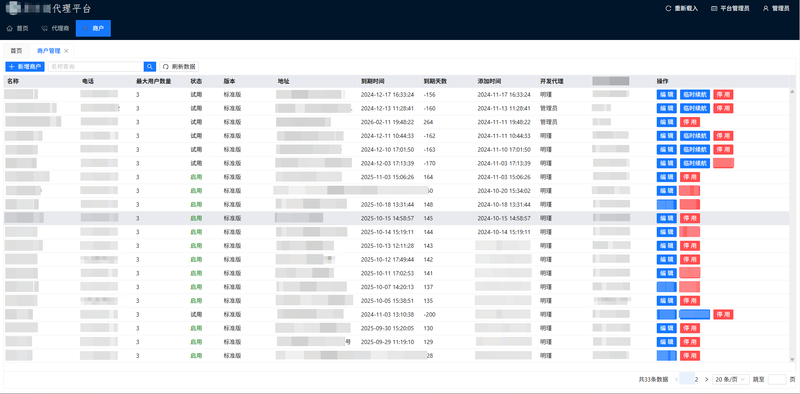Click the add new merchant button
The image size is (800, 394).
click(25, 66)
